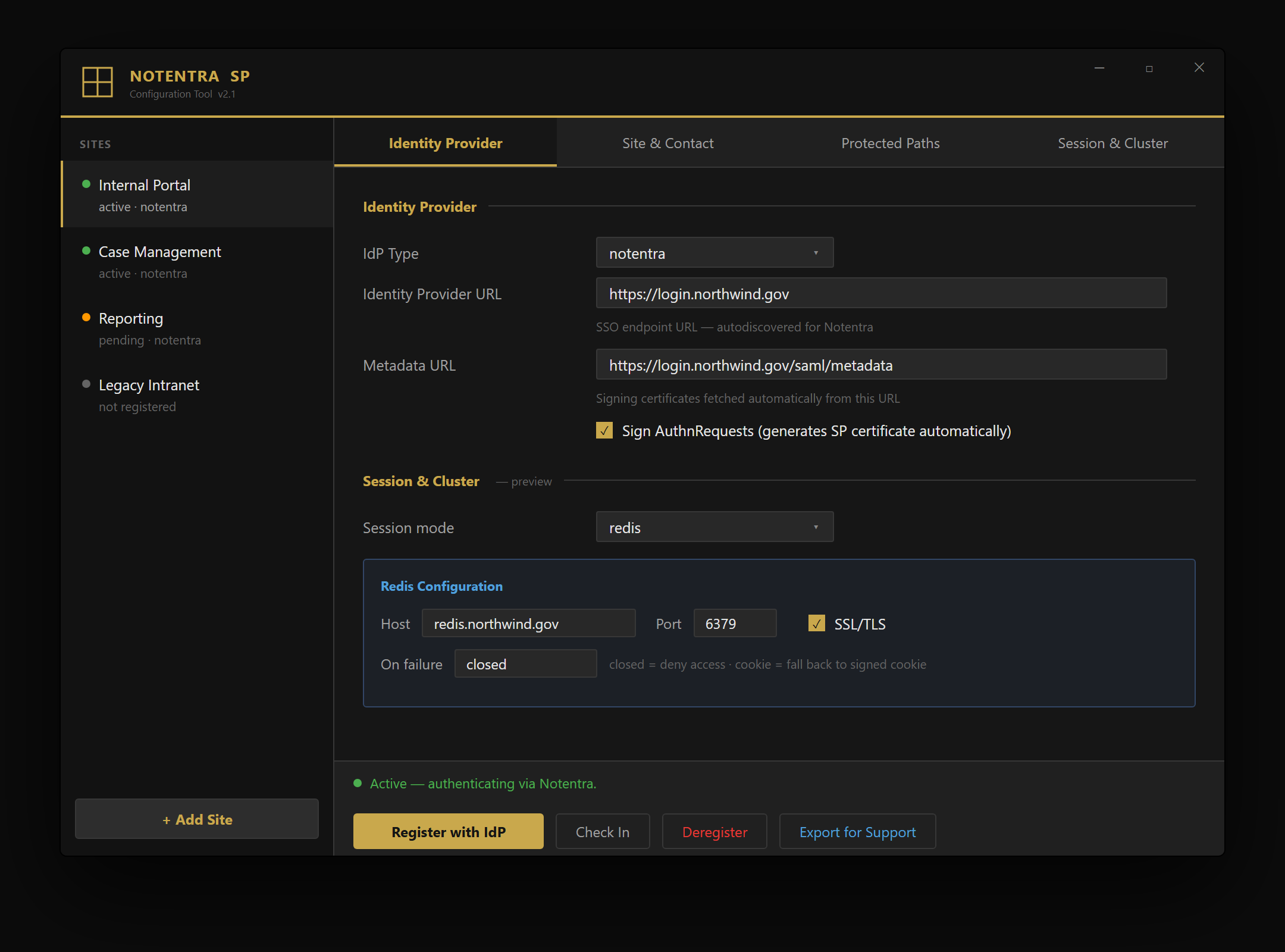The image size is (1285, 952).
Task: Open the IdP Type dropdown
Action: point(714,253)
